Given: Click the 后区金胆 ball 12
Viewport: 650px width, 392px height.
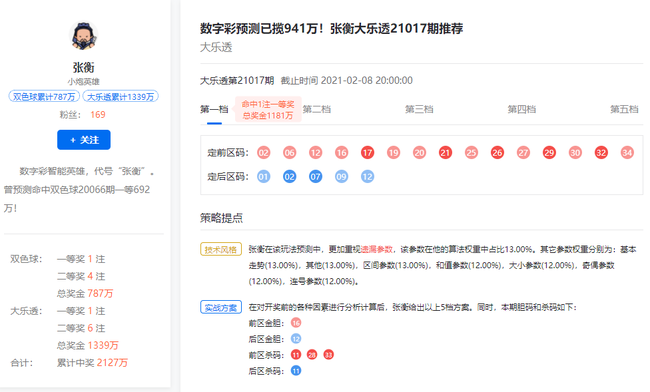Looking at the screenshot, I should pos(296,339).
